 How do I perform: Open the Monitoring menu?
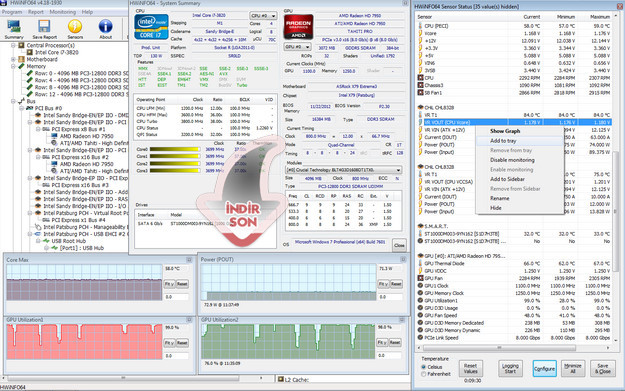click(x=63, y=12)
